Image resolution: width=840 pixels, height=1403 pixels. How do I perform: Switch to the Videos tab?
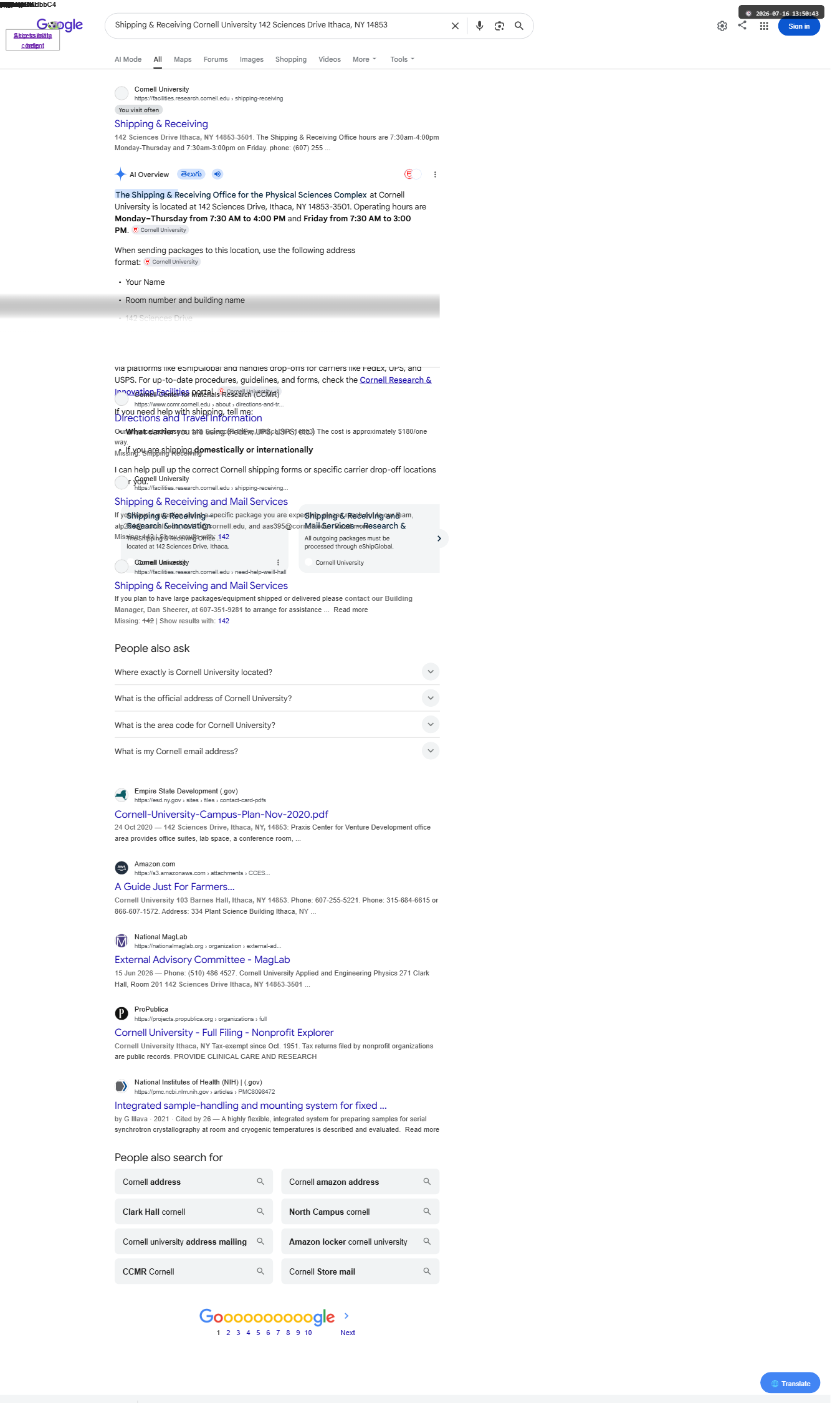point(330,59)
